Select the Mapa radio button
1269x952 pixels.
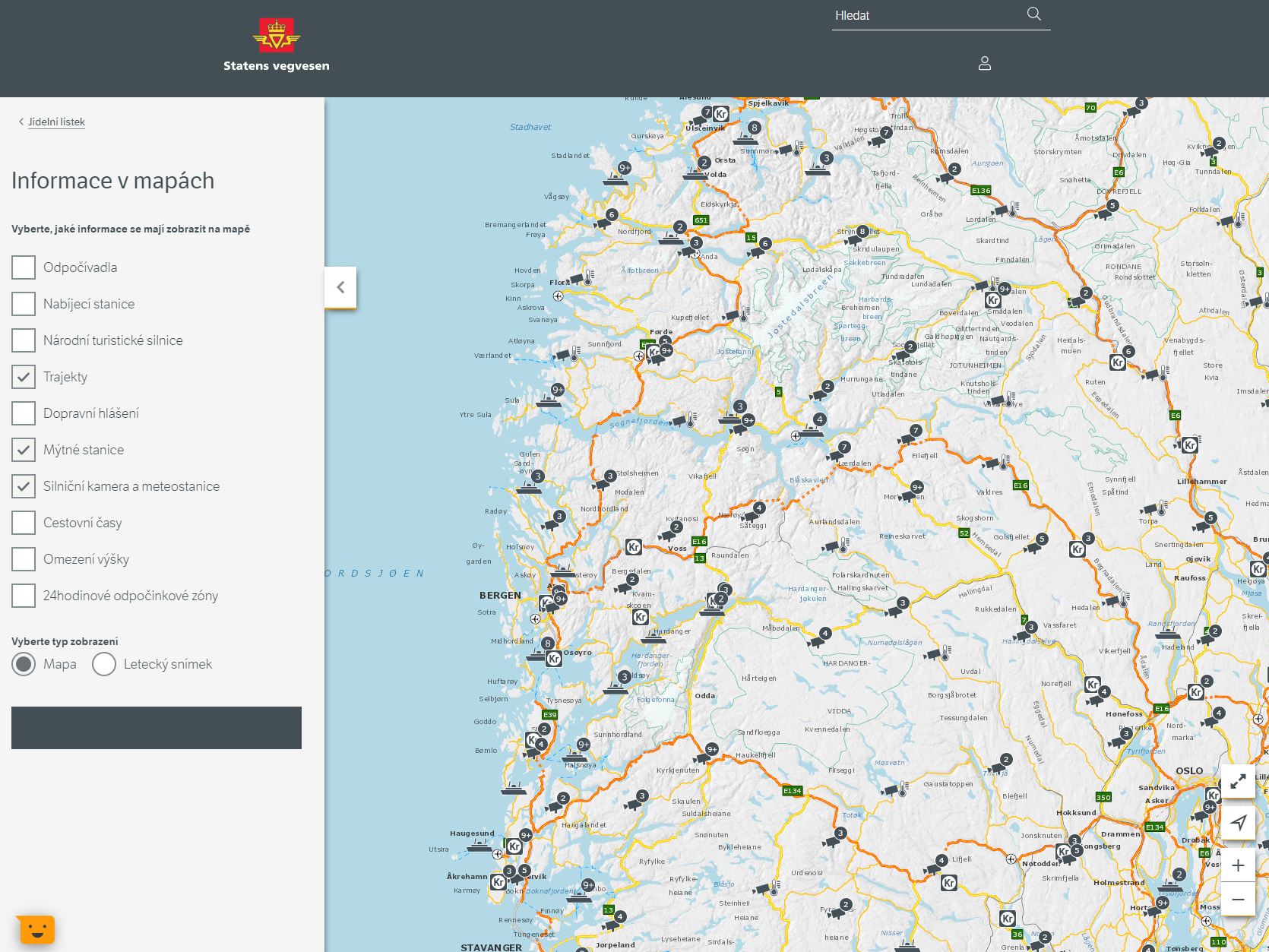[24, 664]
